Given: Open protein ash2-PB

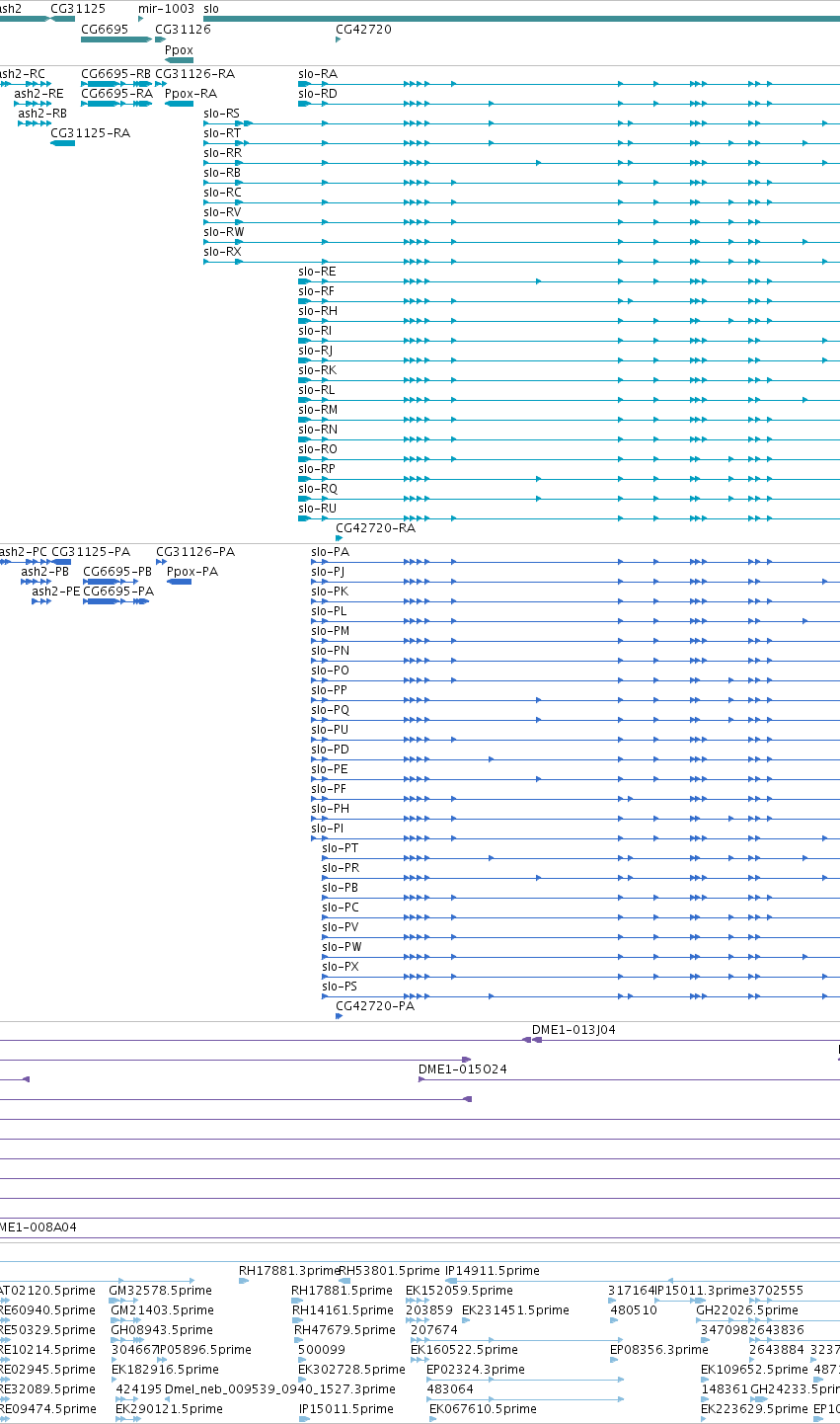Looking at the screenshot, I should 45,572.
